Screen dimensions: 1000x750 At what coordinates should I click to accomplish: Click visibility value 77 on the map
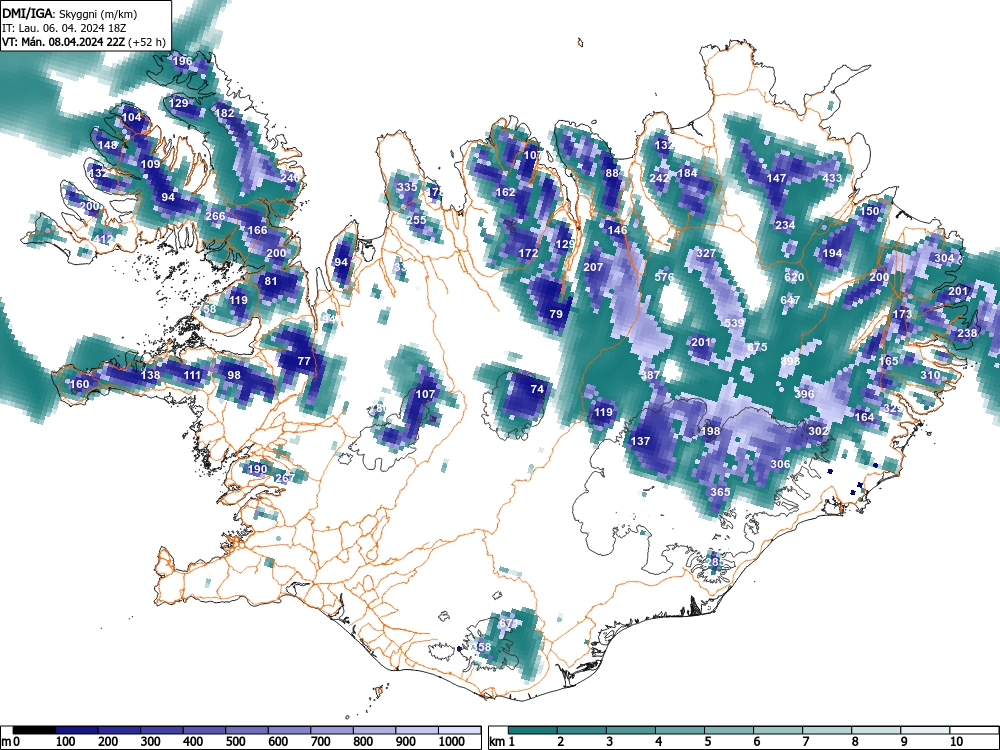[304, 361]
